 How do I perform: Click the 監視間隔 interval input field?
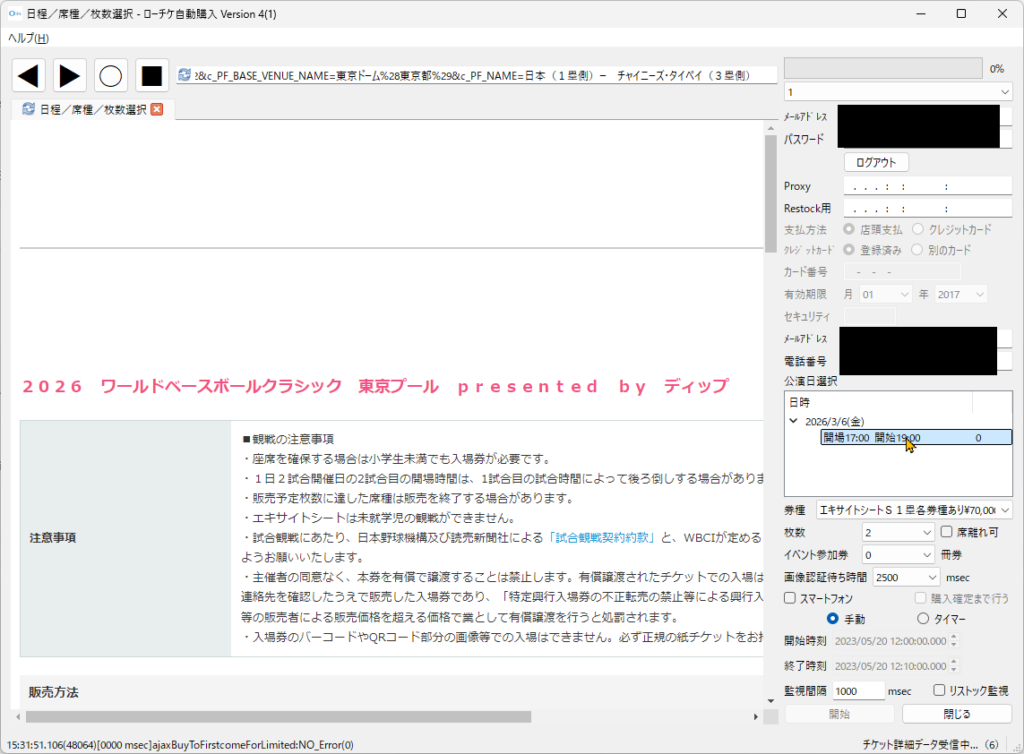(x=859, y=691)
